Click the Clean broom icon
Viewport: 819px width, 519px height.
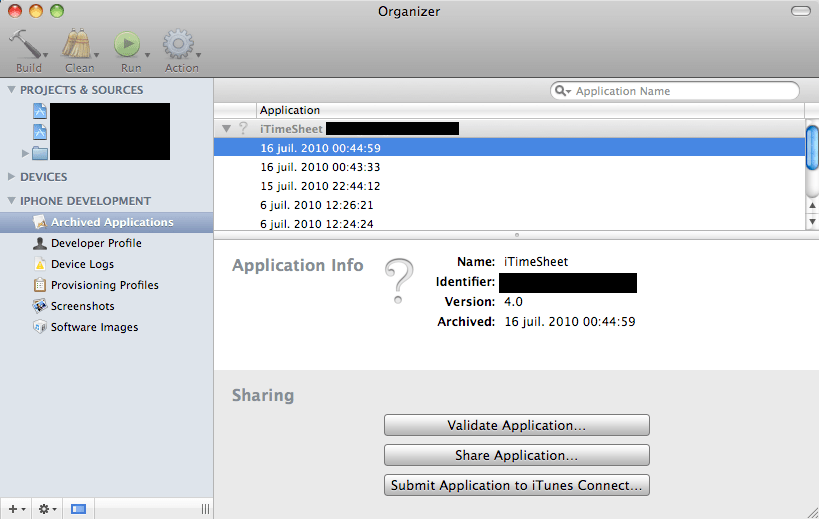coord(77,44)
